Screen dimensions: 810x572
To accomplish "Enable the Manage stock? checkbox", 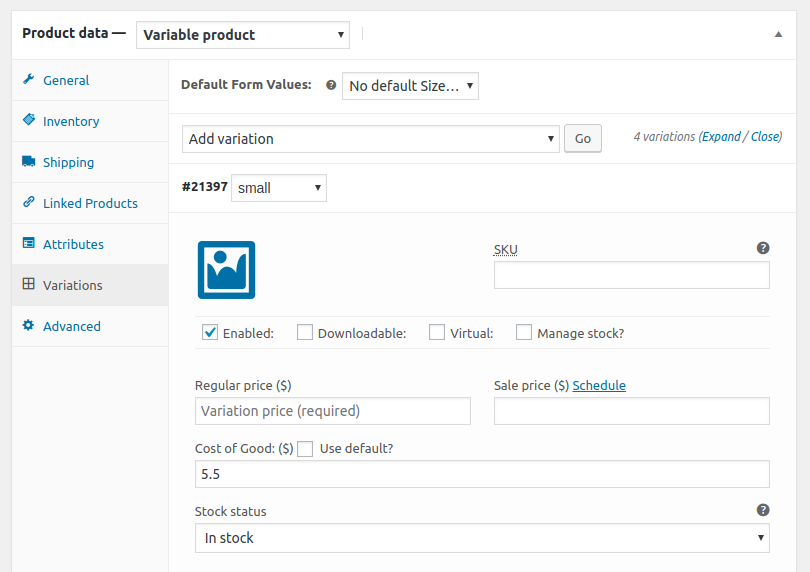I will 524,332.
